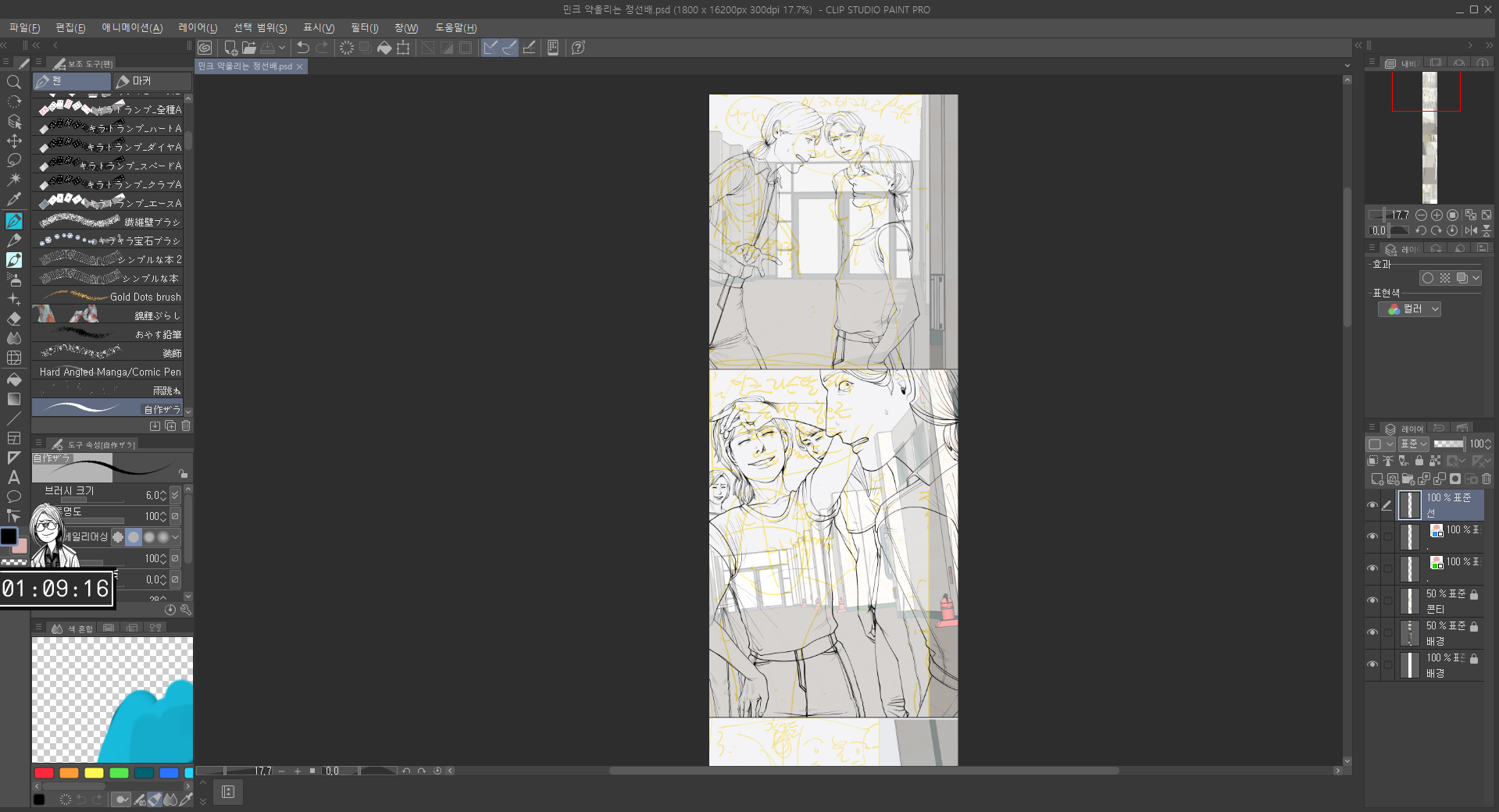Choose the Fill bucket tool
The width and height of the screenshot is (1499, 812).
(x=14, y=379)
